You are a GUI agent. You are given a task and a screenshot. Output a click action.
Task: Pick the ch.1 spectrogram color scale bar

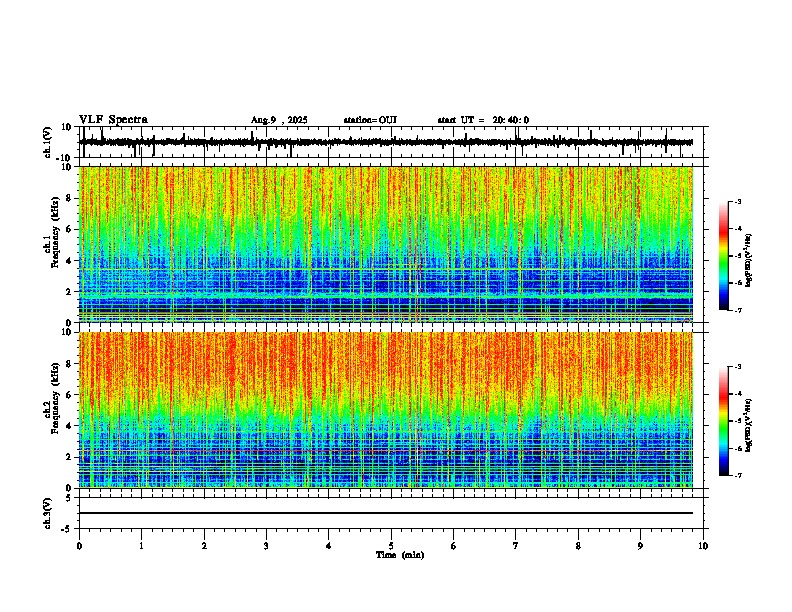(x=724, y=256)
